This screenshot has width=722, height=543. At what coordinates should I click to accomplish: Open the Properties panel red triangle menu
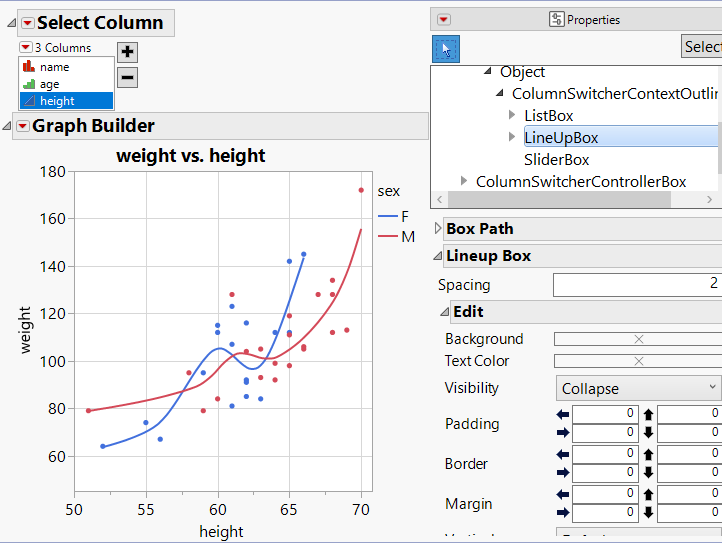click(x=444, y=19)
